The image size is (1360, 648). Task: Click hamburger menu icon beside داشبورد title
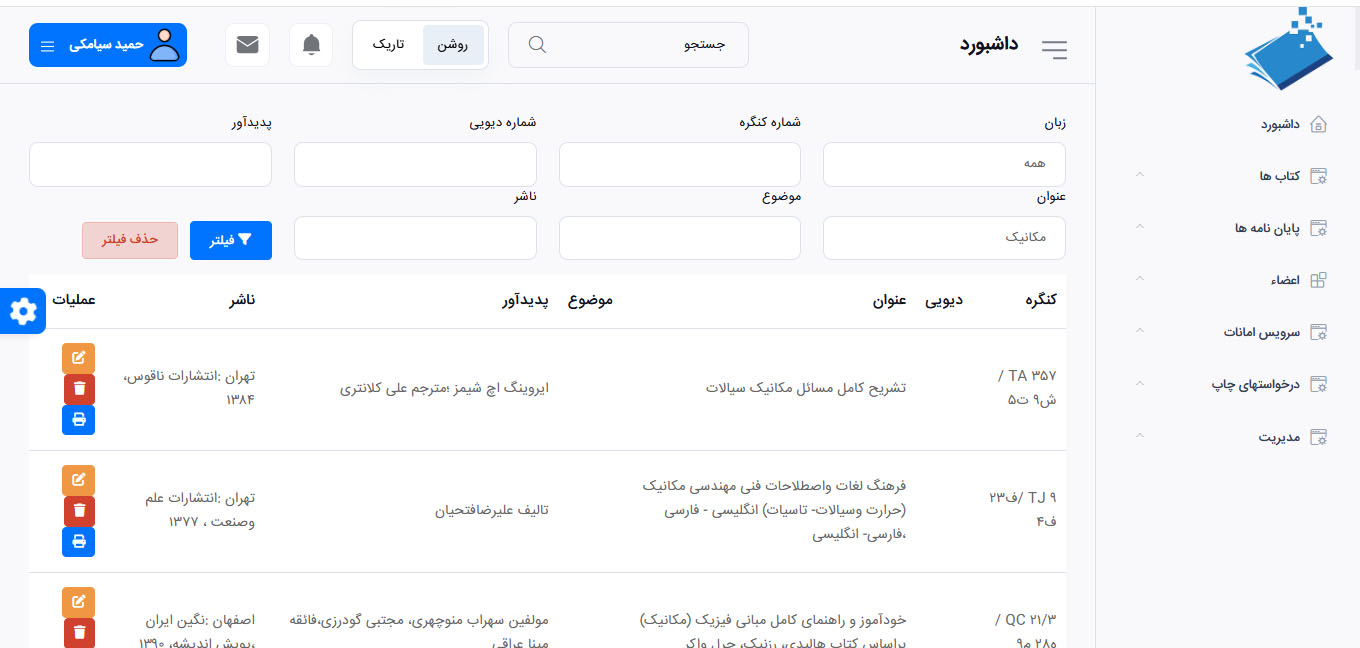pos(1054,49)
